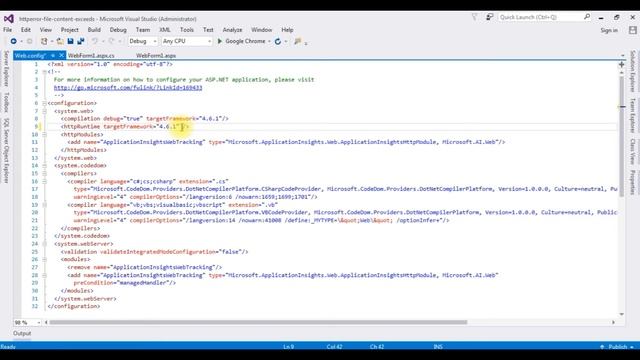Collapse the comment block at line 2
Screen dimensions: 640x360
coord(44,72)
